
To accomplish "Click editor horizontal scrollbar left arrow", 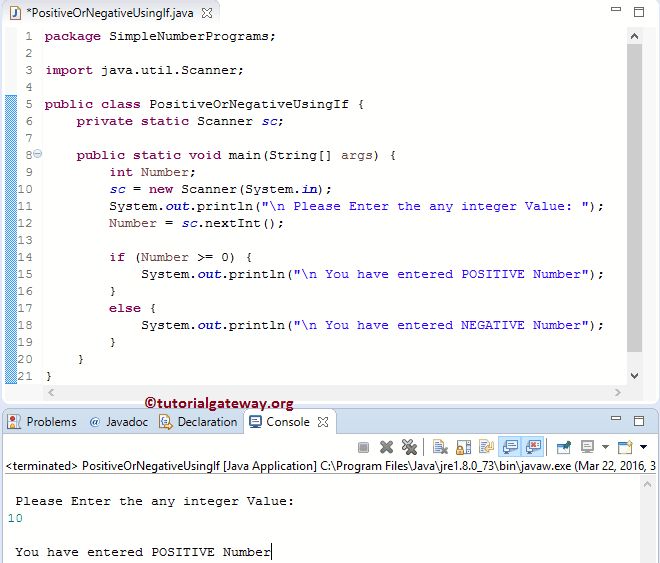I will pyautogui.click(x=51, y=392).
